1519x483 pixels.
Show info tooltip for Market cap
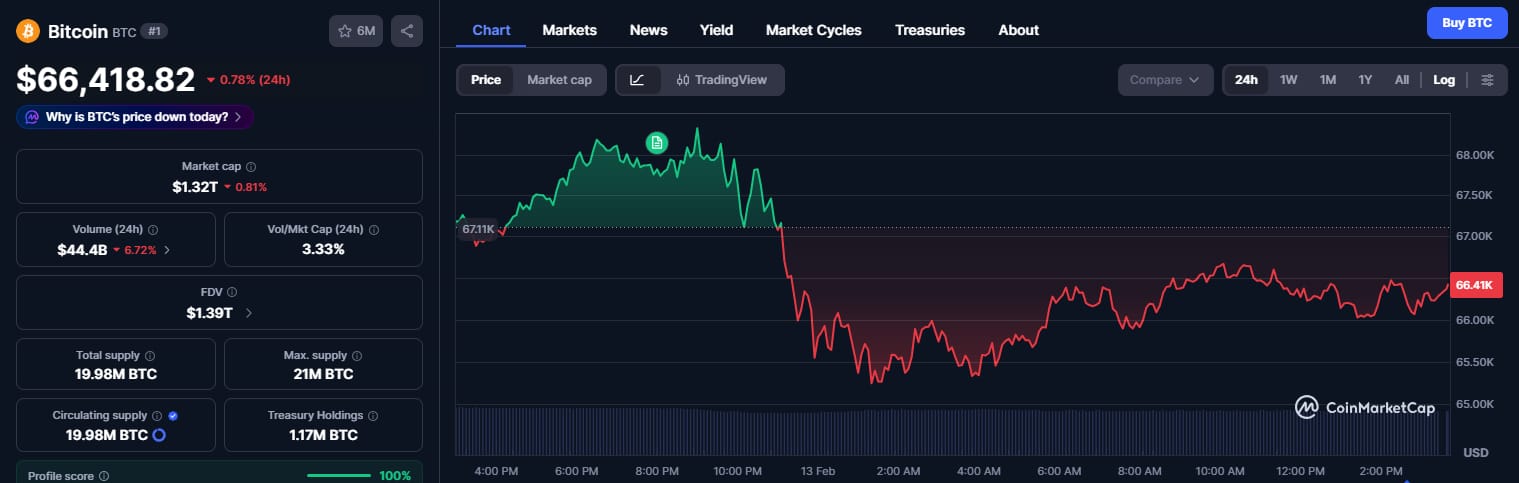tap(251, 167)
